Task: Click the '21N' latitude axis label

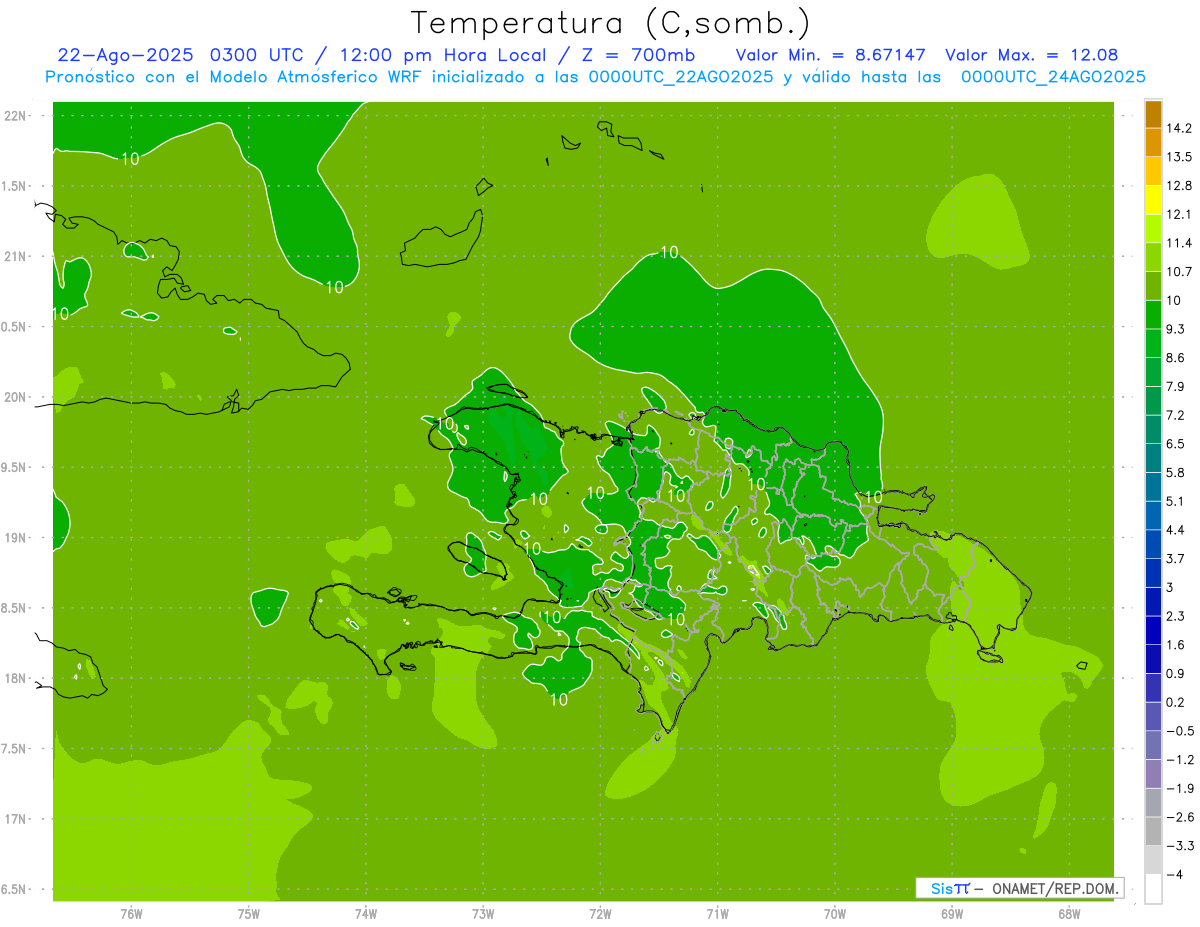Action: [14, 256]
